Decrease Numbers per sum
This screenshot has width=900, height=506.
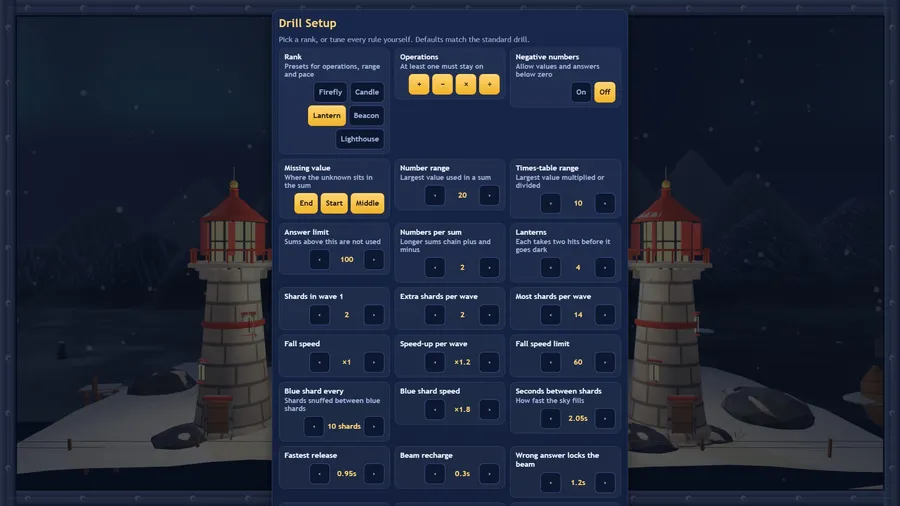pyautogui.click(x=435, y=267)
